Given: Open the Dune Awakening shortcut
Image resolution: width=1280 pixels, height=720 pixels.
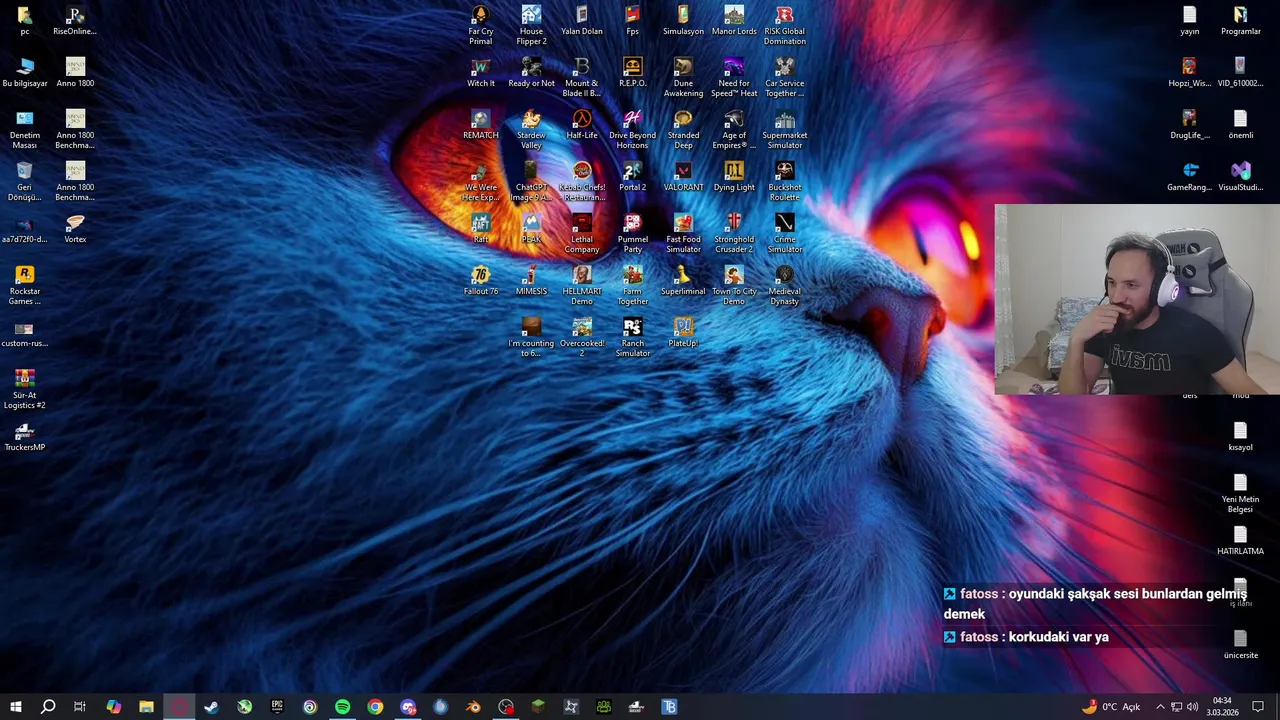Looking at the screenshot, I should click(683, 77).
